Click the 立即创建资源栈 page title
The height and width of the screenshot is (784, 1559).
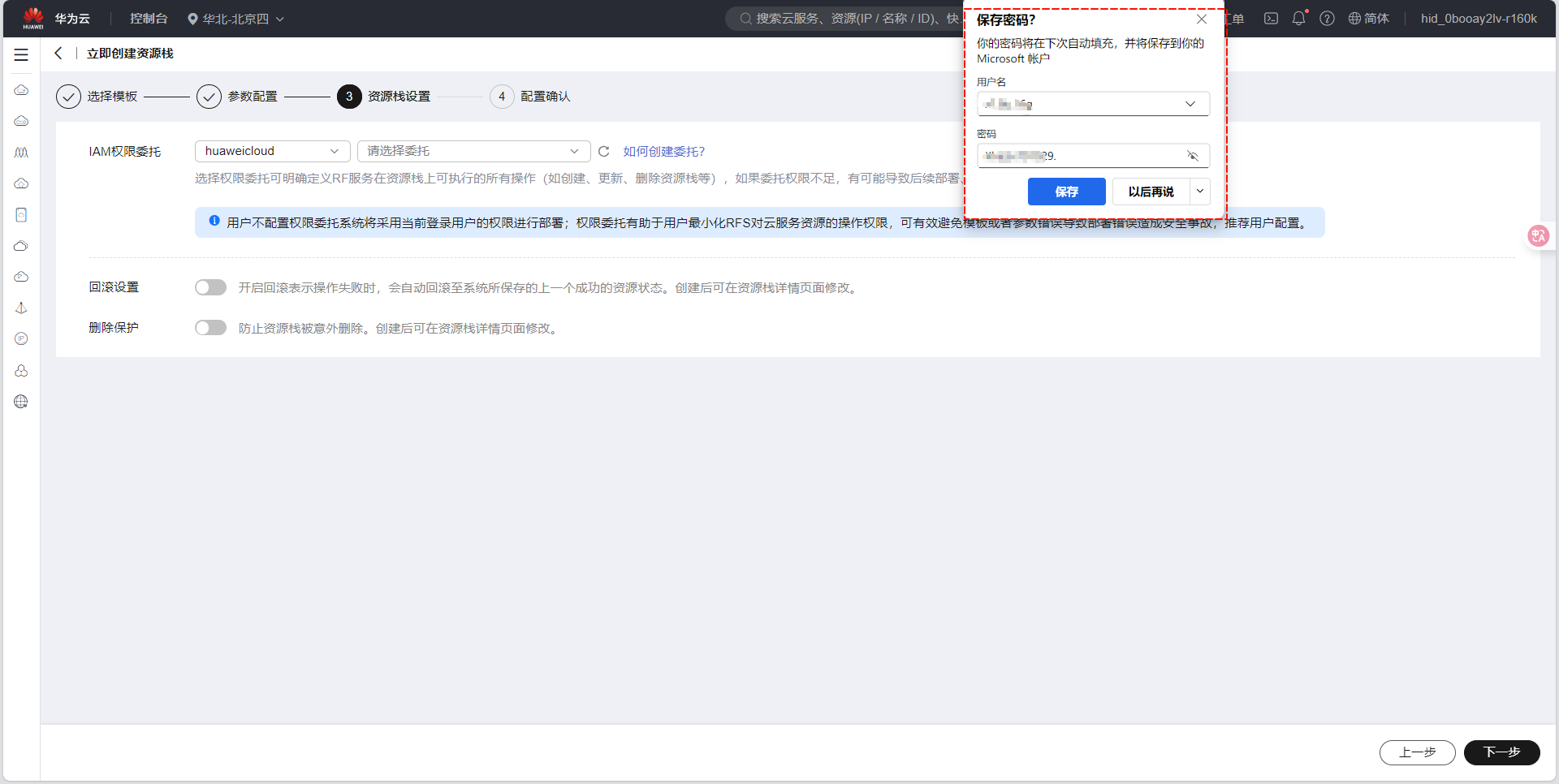point(130,54)
